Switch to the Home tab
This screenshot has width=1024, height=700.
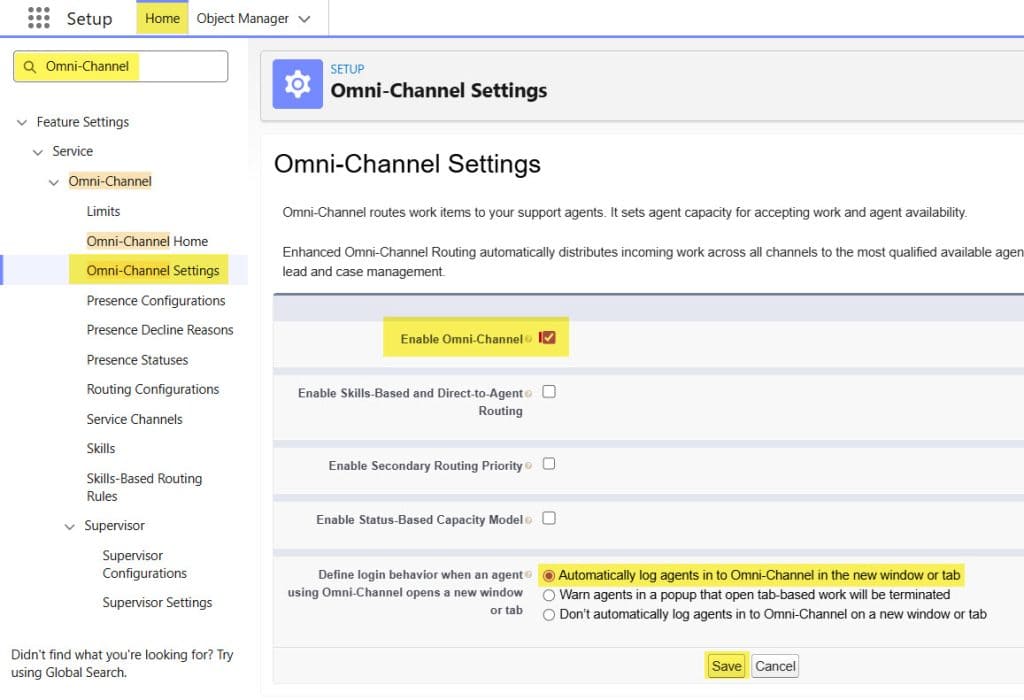tap(162, 18)
